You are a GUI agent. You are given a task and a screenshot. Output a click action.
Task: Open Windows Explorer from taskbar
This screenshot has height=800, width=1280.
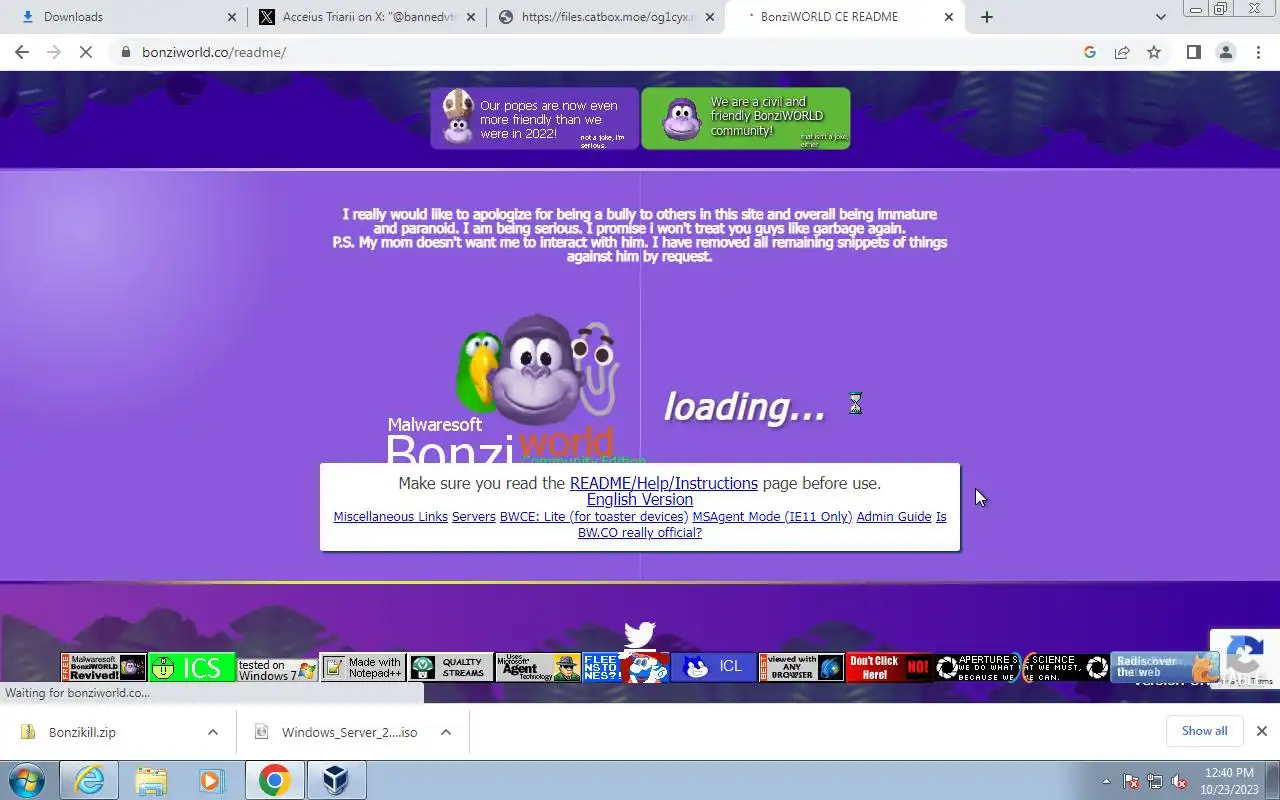(151, 780)
